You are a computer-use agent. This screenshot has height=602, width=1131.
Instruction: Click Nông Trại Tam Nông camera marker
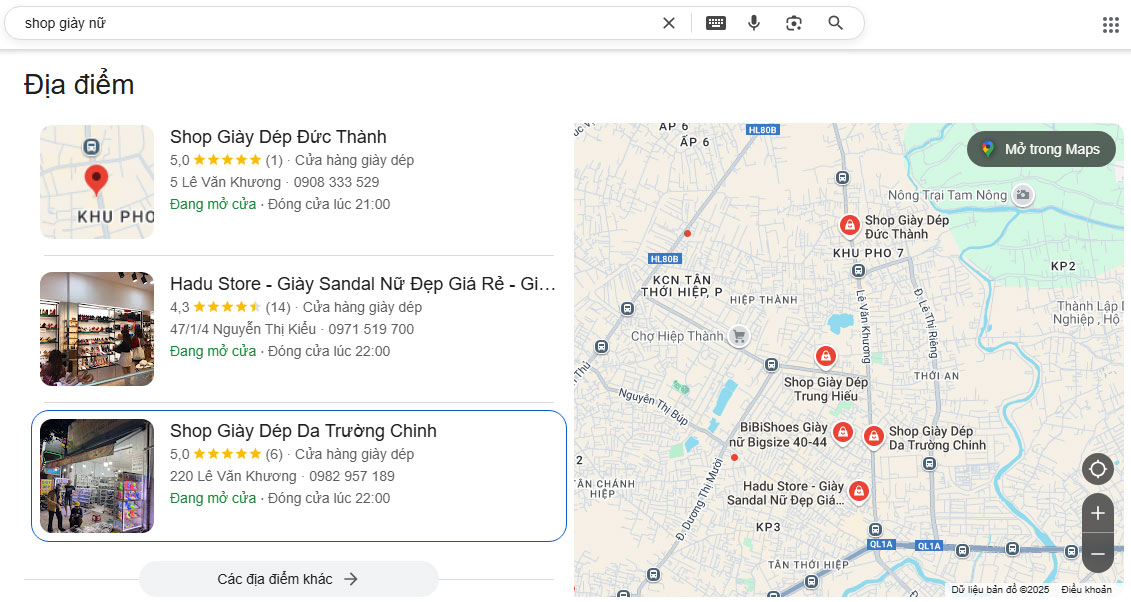point(1022,195)
